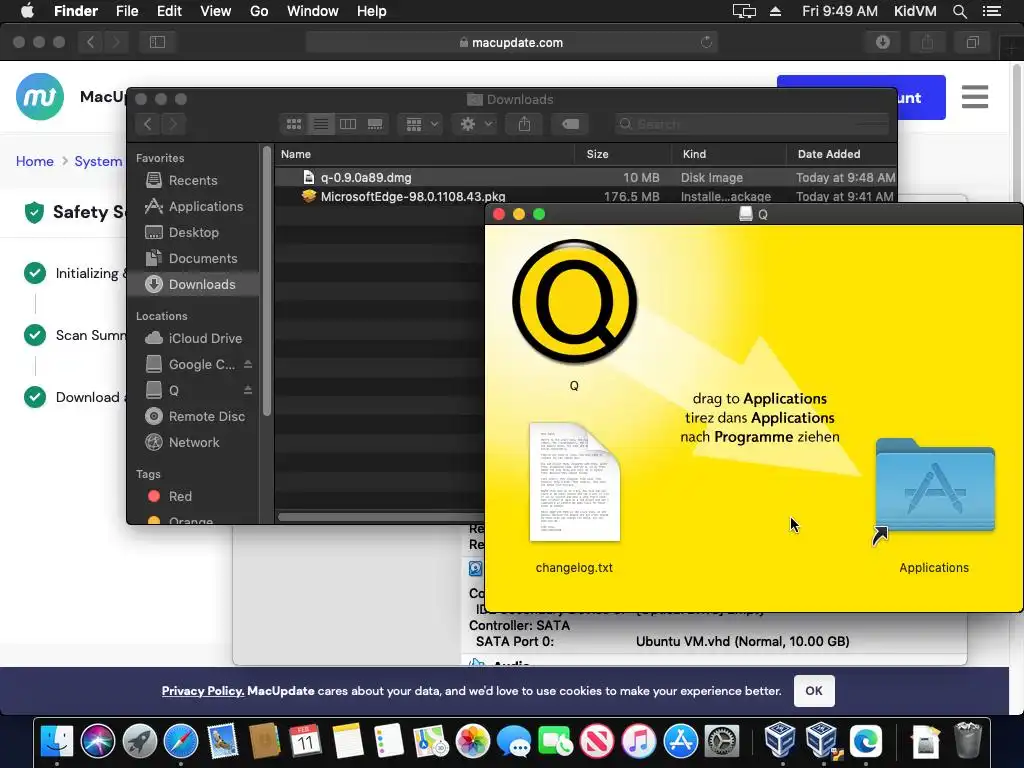1024x768 pixels.
Task: Click the Share button in Finder toolbar
Action: coord(524,124)
